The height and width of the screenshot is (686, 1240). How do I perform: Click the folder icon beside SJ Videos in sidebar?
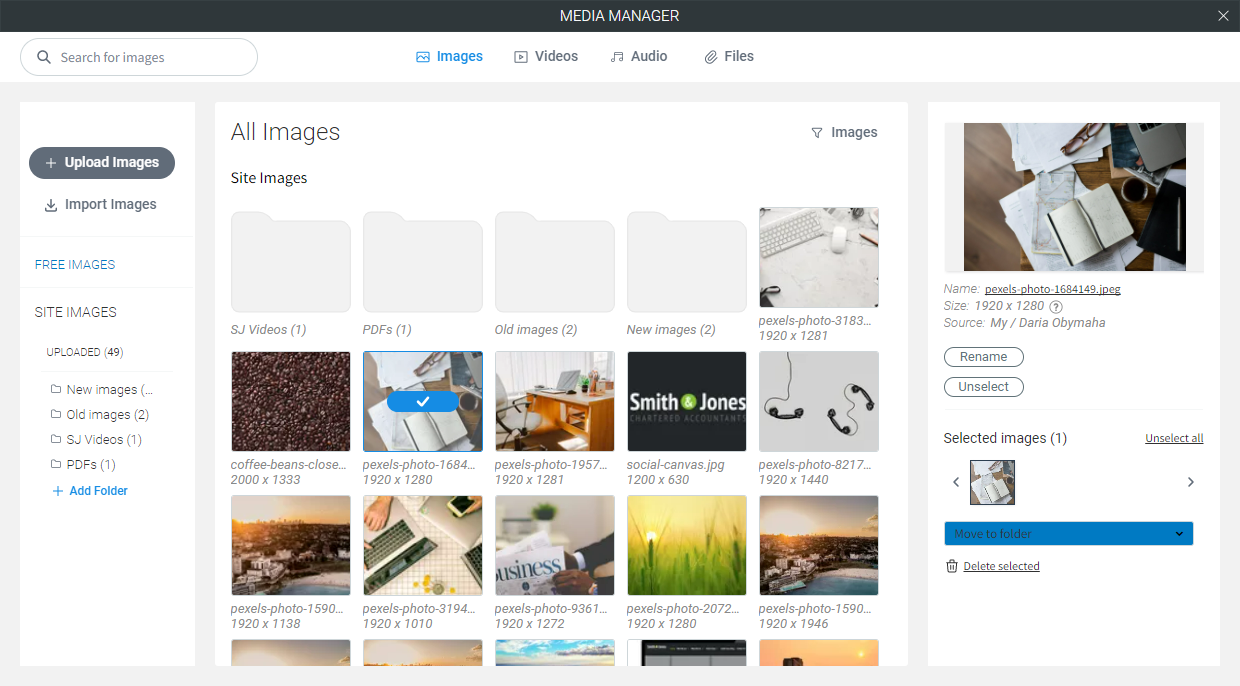(x=57, y=439)
